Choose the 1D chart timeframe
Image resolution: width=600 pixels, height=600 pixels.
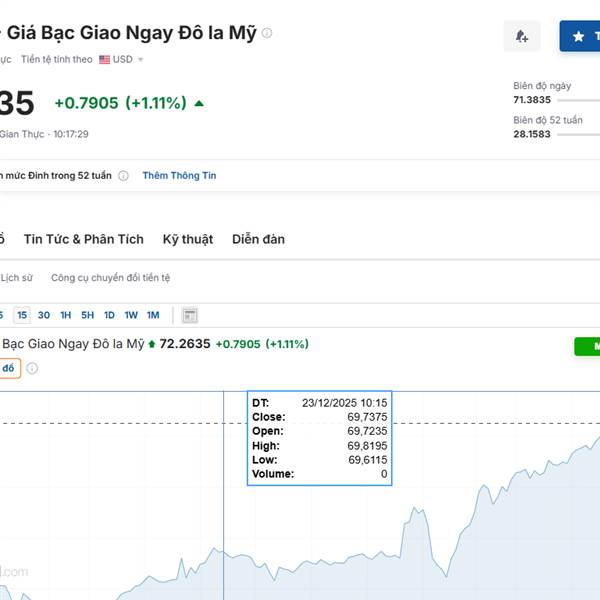(110, 315)
